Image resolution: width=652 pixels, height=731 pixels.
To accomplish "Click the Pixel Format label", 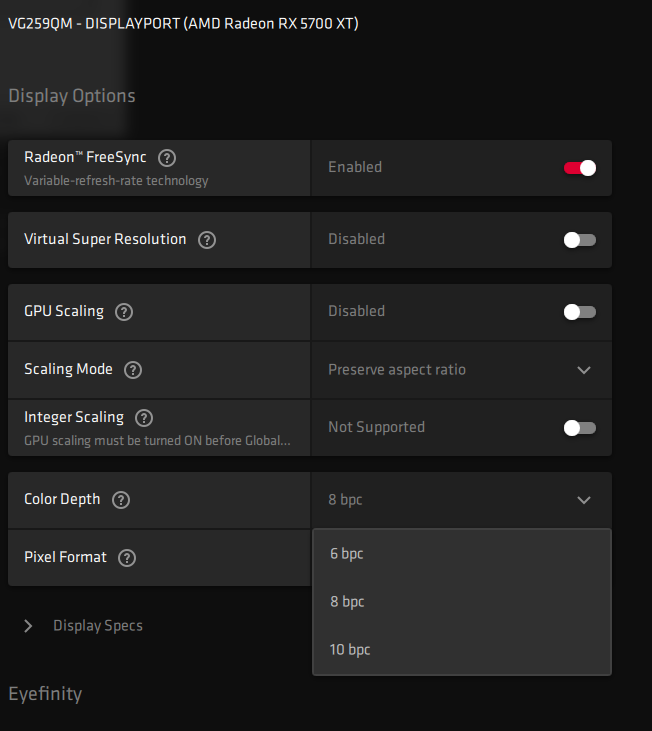I will [65, 557].
